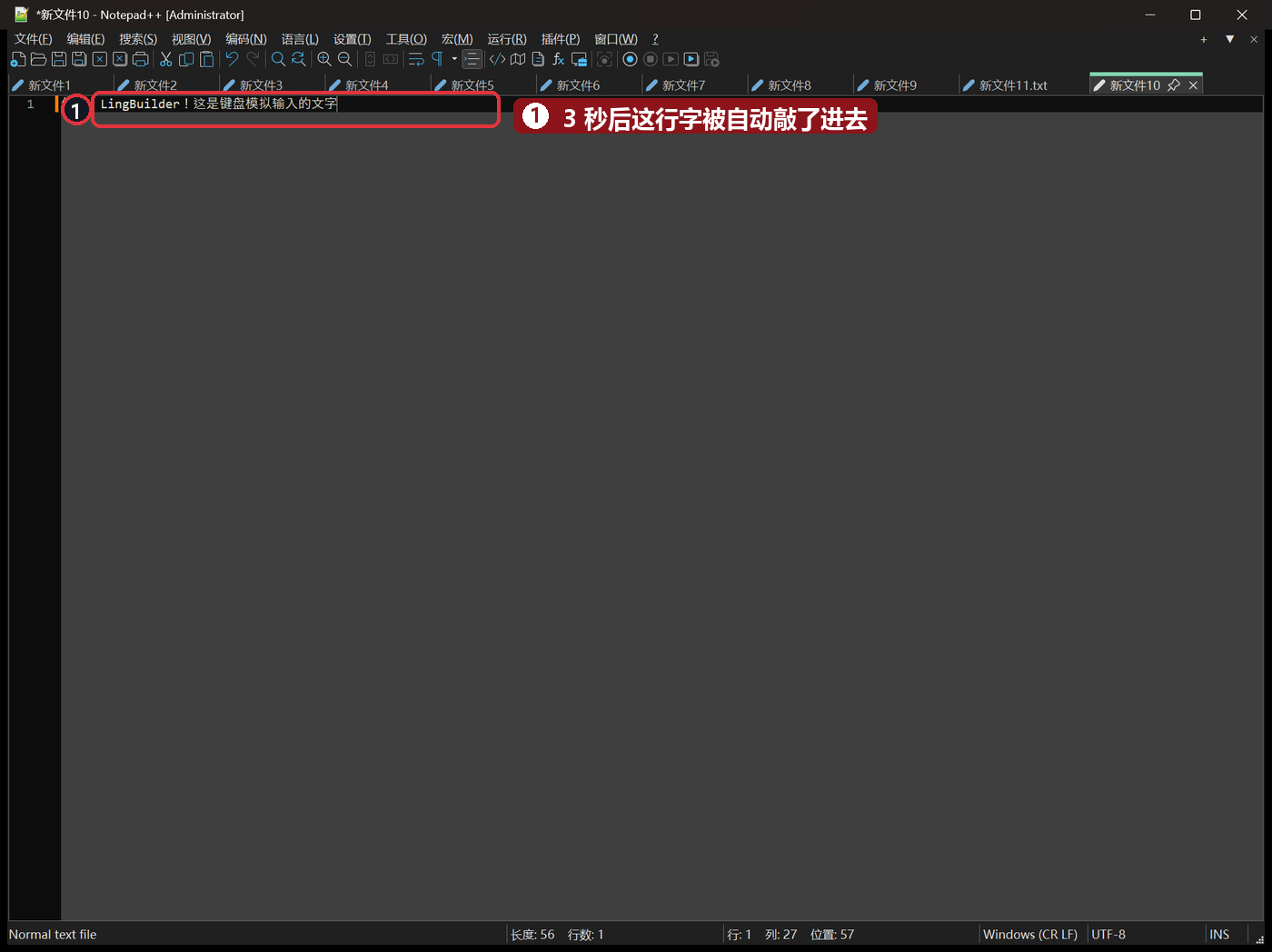Click the Print icon in toolbar
1272x952 pixels.
(141, 59)
